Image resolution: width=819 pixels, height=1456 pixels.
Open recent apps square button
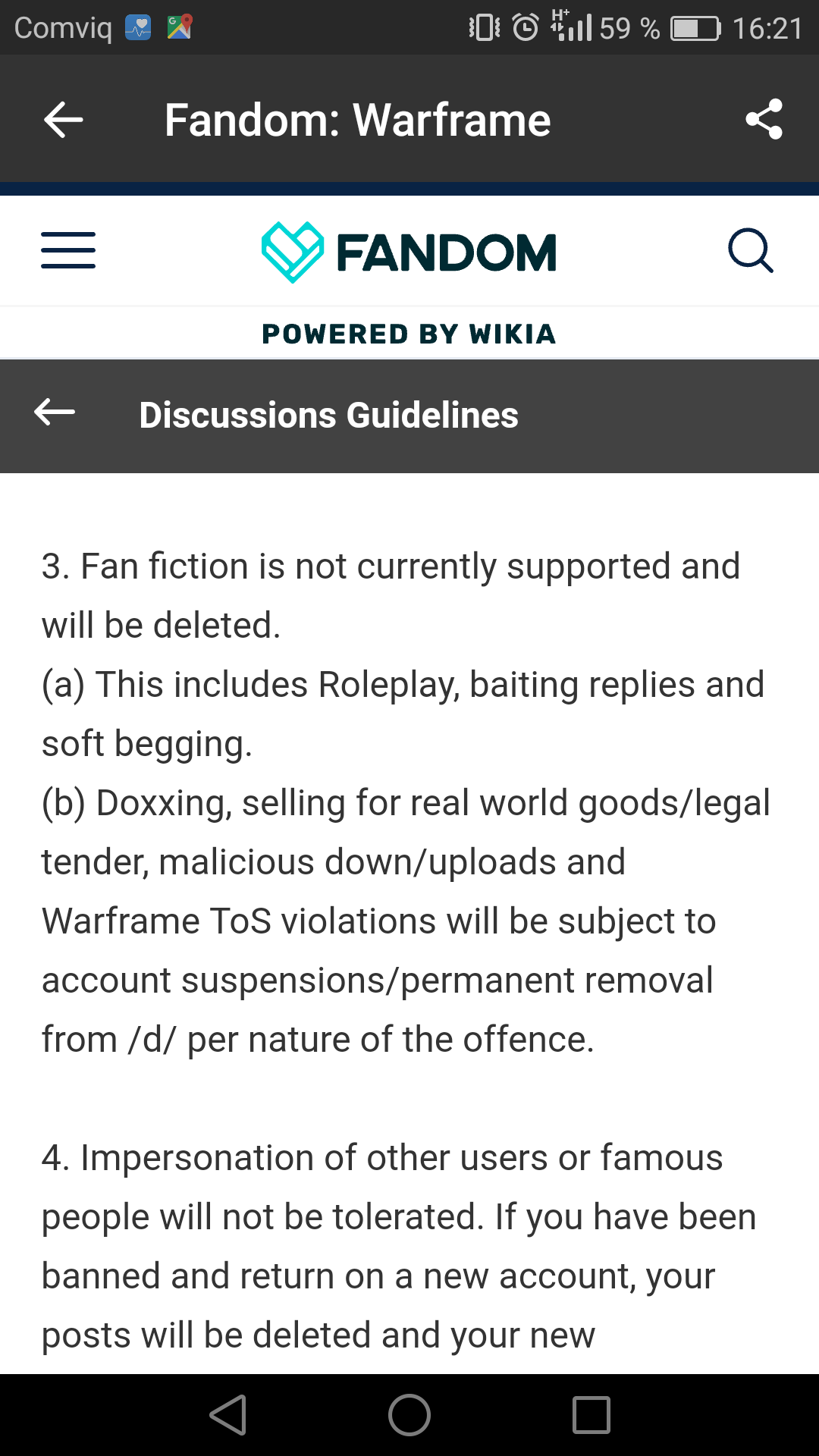(591, 1415)
